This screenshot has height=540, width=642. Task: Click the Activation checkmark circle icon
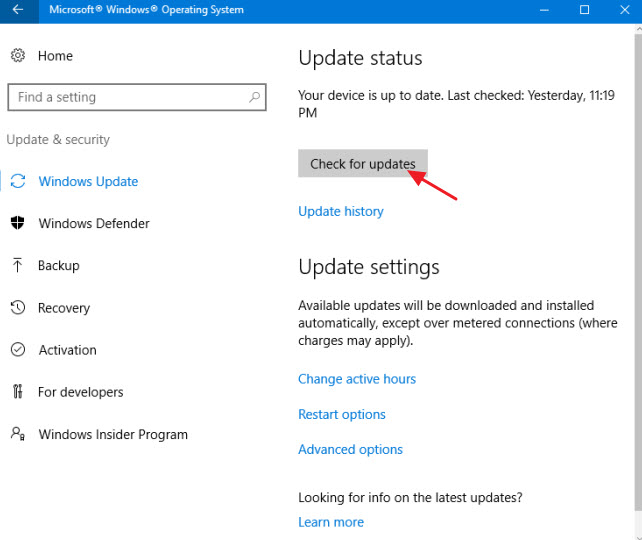[x=18, y=349]
